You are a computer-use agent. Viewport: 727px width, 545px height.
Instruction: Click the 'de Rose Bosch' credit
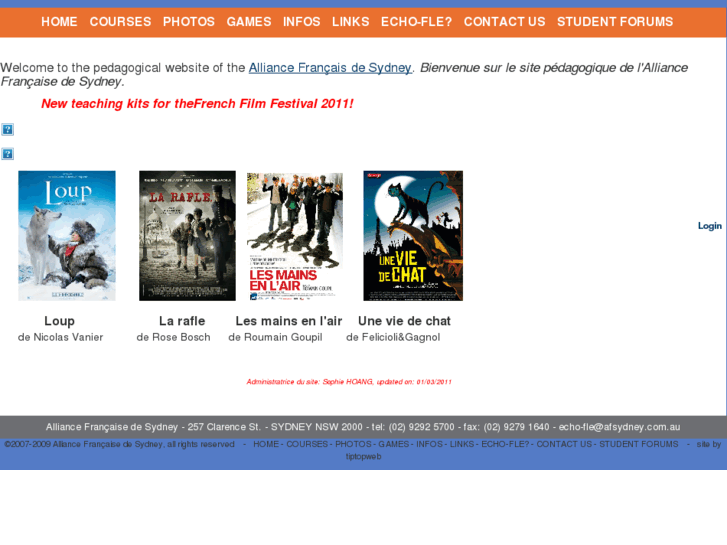click(173, 337)
